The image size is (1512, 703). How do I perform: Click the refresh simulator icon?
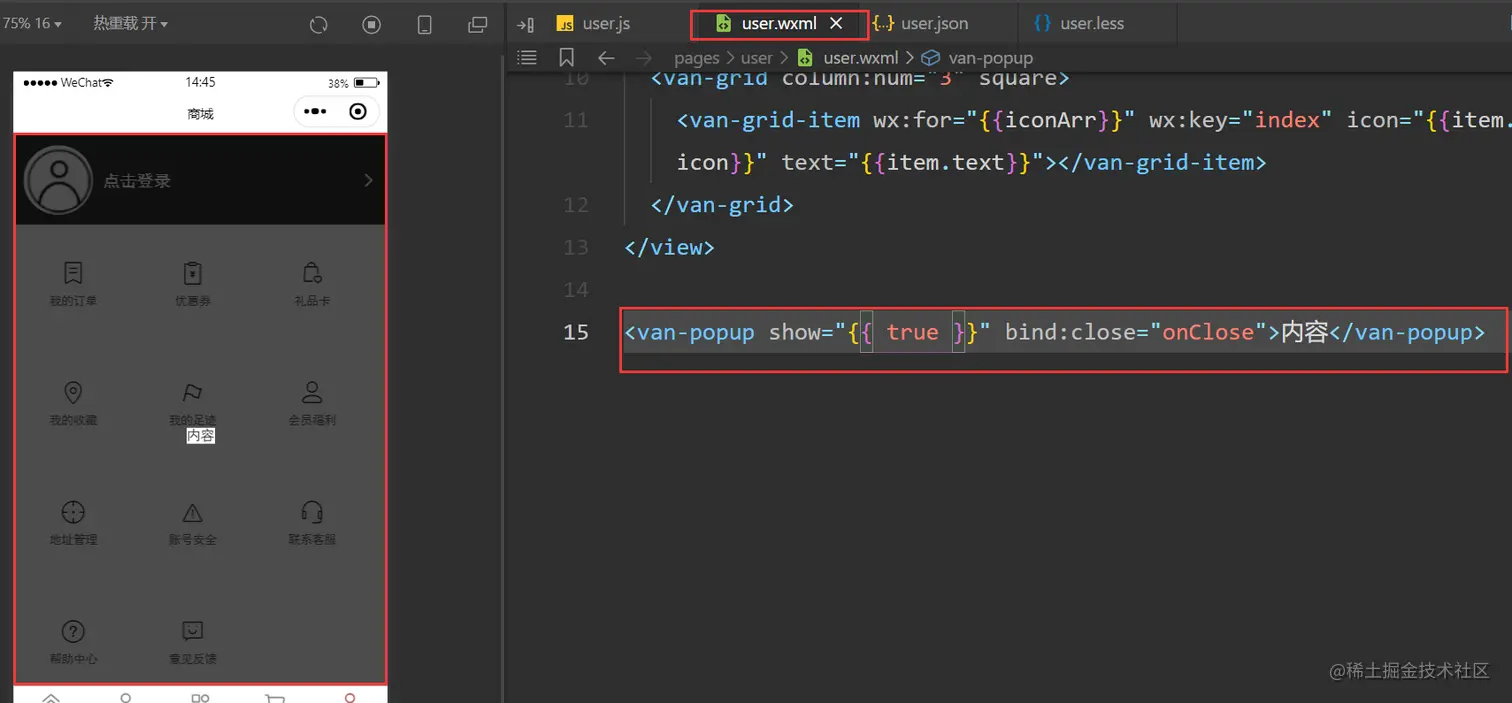(319, 25)
